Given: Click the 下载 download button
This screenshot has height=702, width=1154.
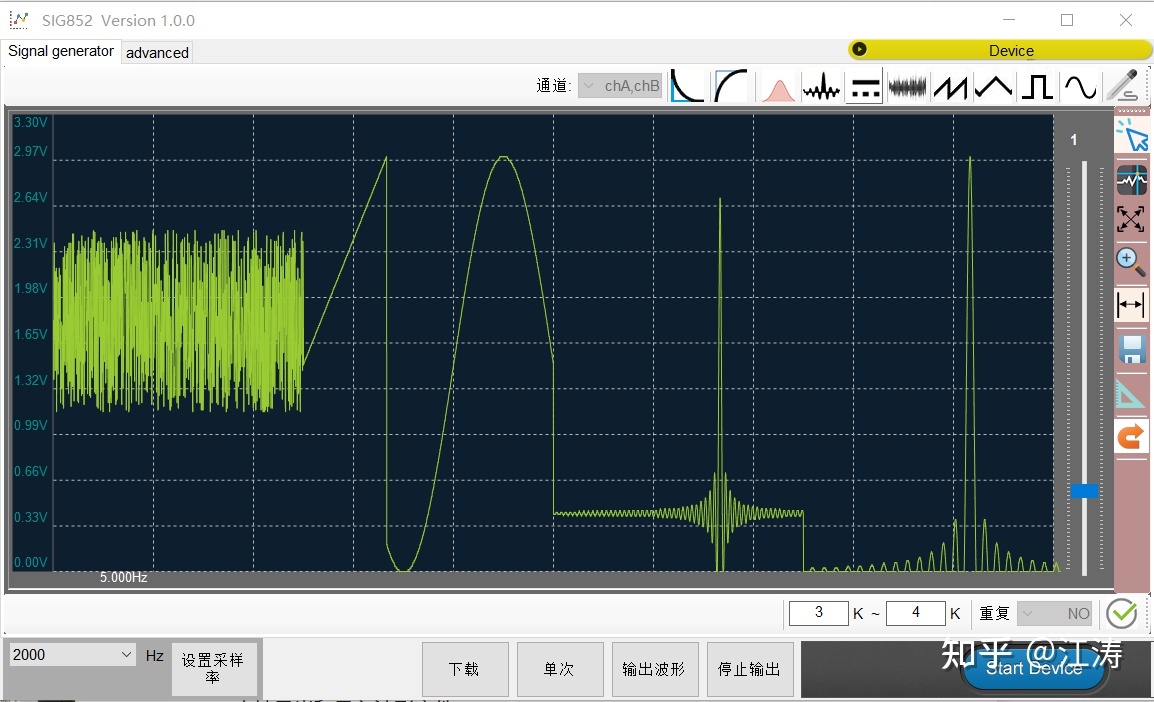Looking at the screenshot, I should pyautogui.click(x=464, y=669).
